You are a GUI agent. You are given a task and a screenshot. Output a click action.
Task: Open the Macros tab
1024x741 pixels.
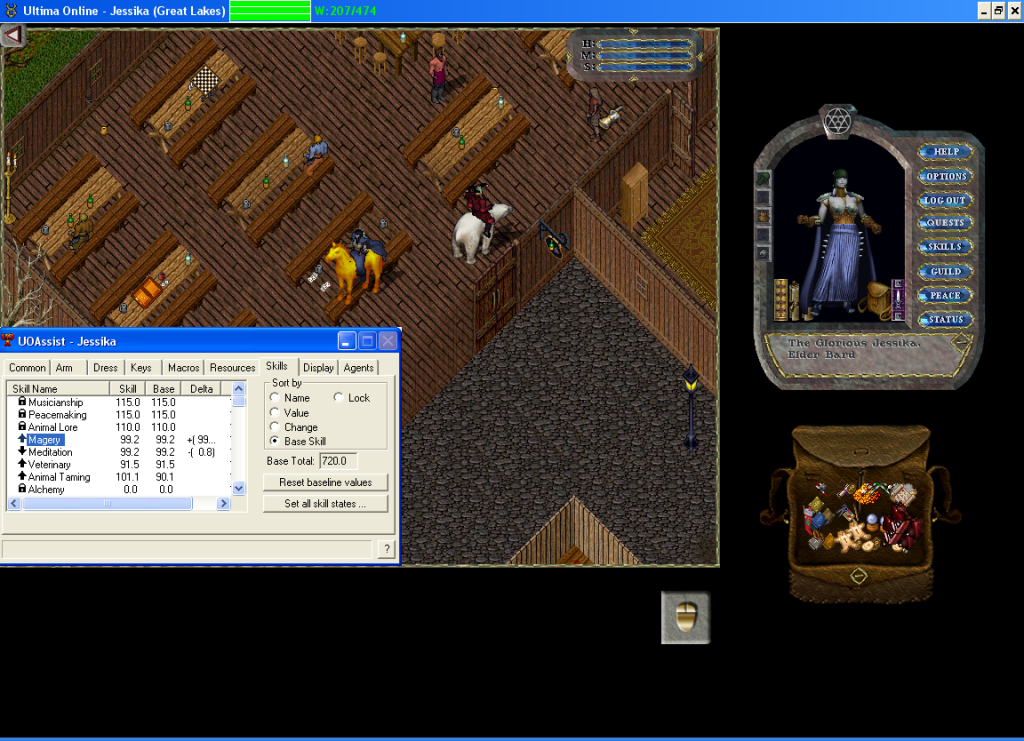click(x=184, y=368)
